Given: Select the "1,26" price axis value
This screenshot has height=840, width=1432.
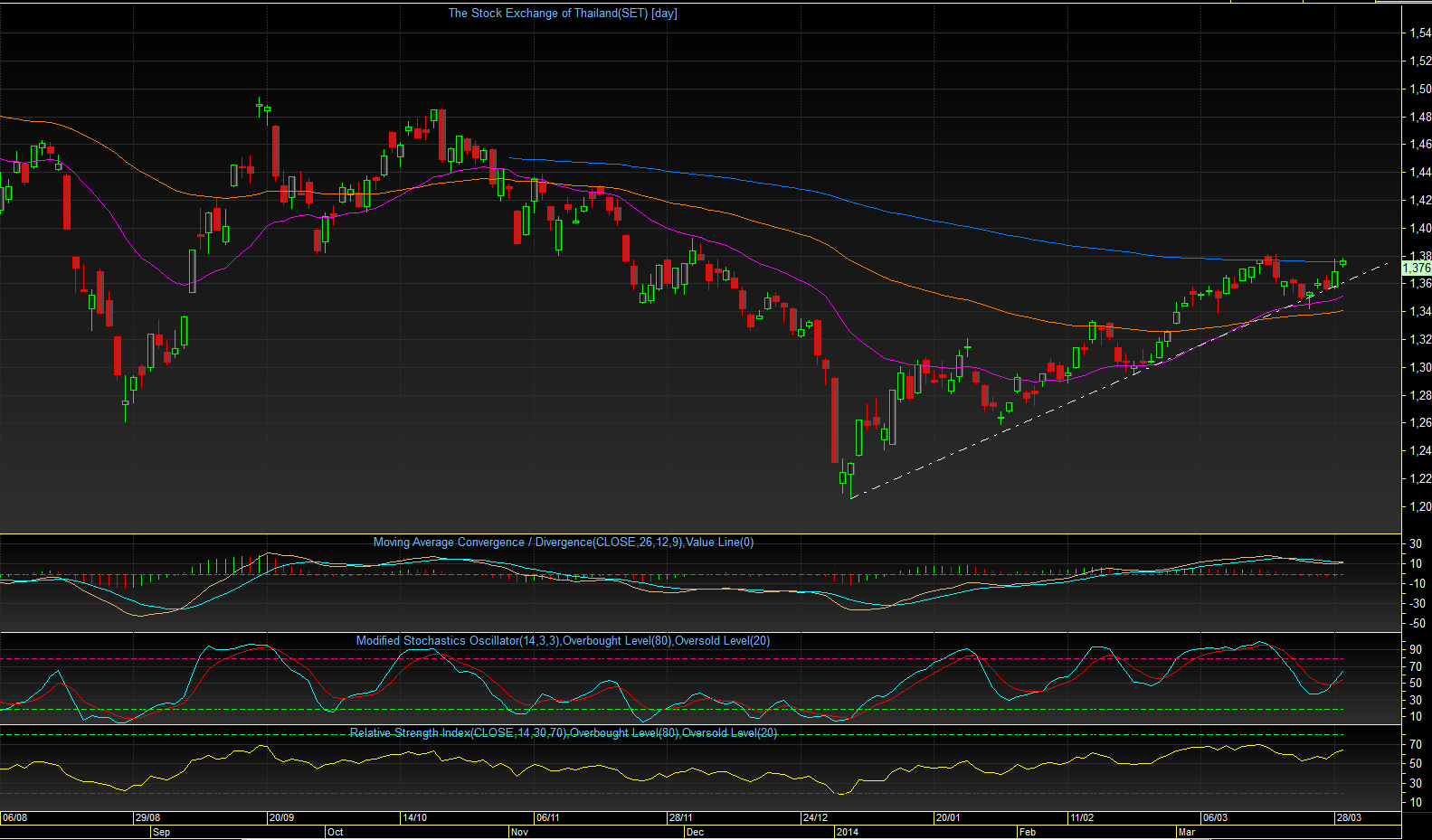Looking at the screenshot, I should 1420,423.
